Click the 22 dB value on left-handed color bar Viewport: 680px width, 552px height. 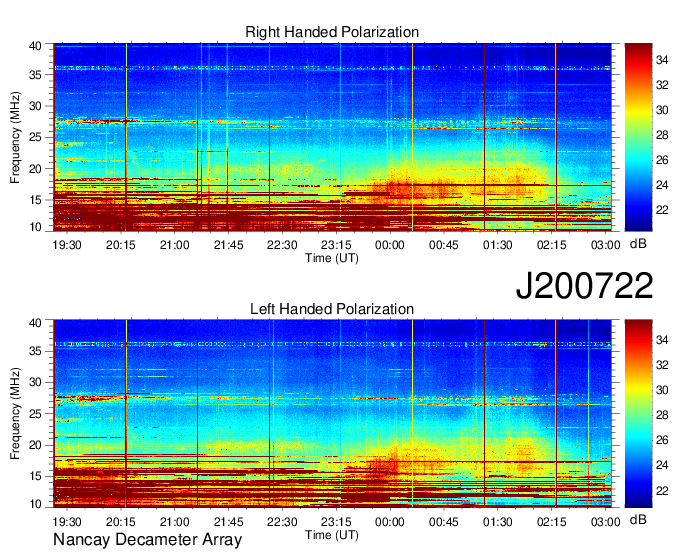[x=662, y=490]
